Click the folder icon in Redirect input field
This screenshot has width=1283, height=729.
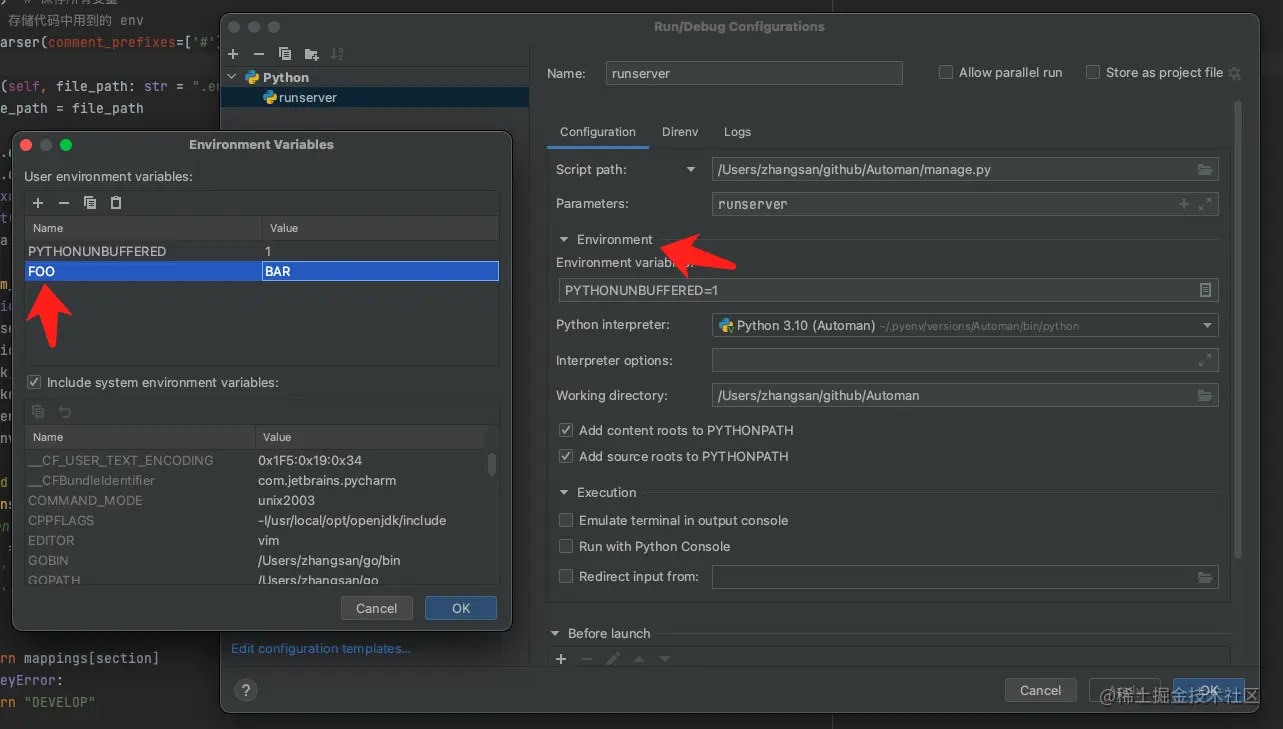[1205, 577]
